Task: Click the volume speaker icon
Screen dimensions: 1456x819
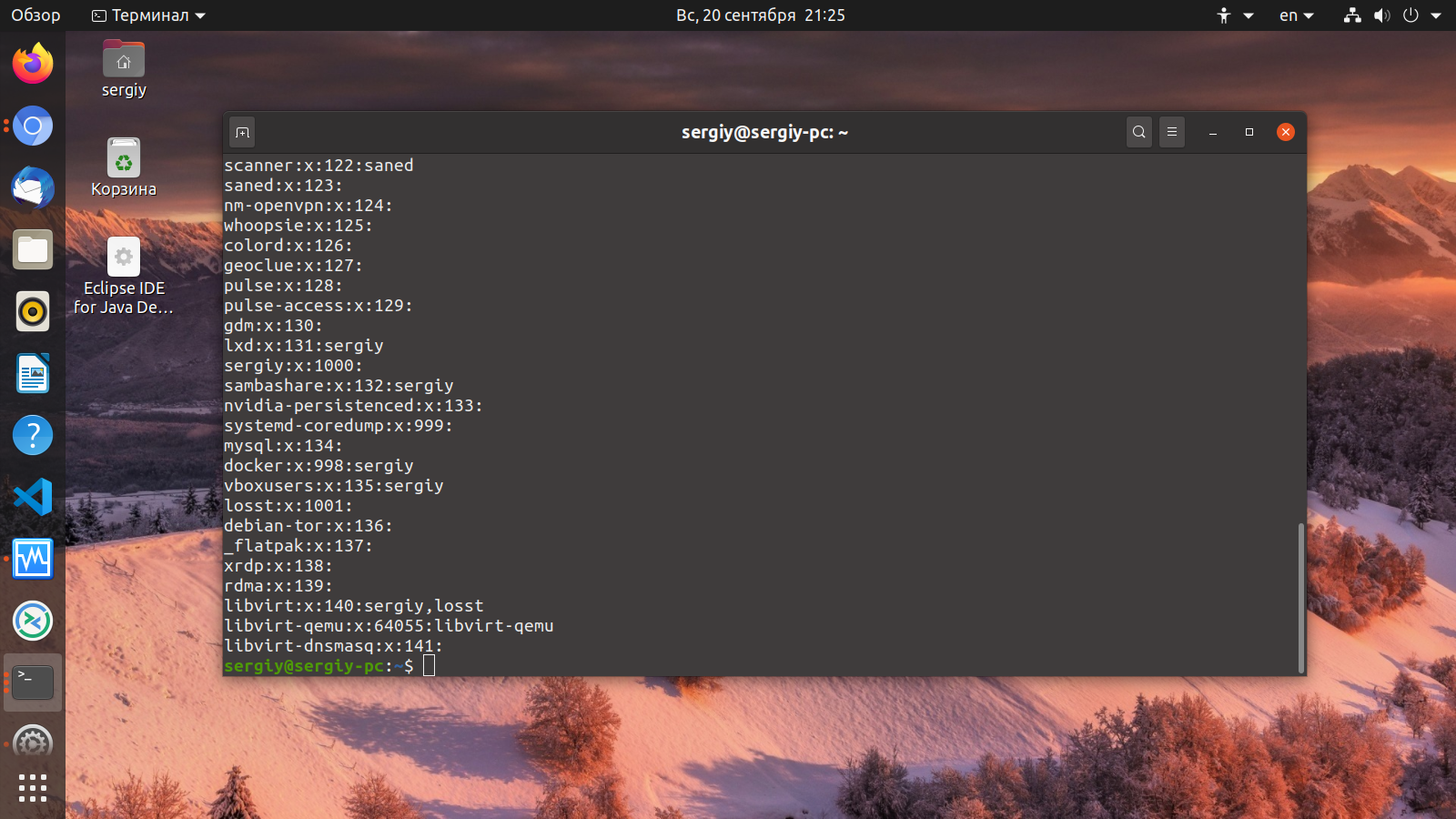Action: point(1381,15)
